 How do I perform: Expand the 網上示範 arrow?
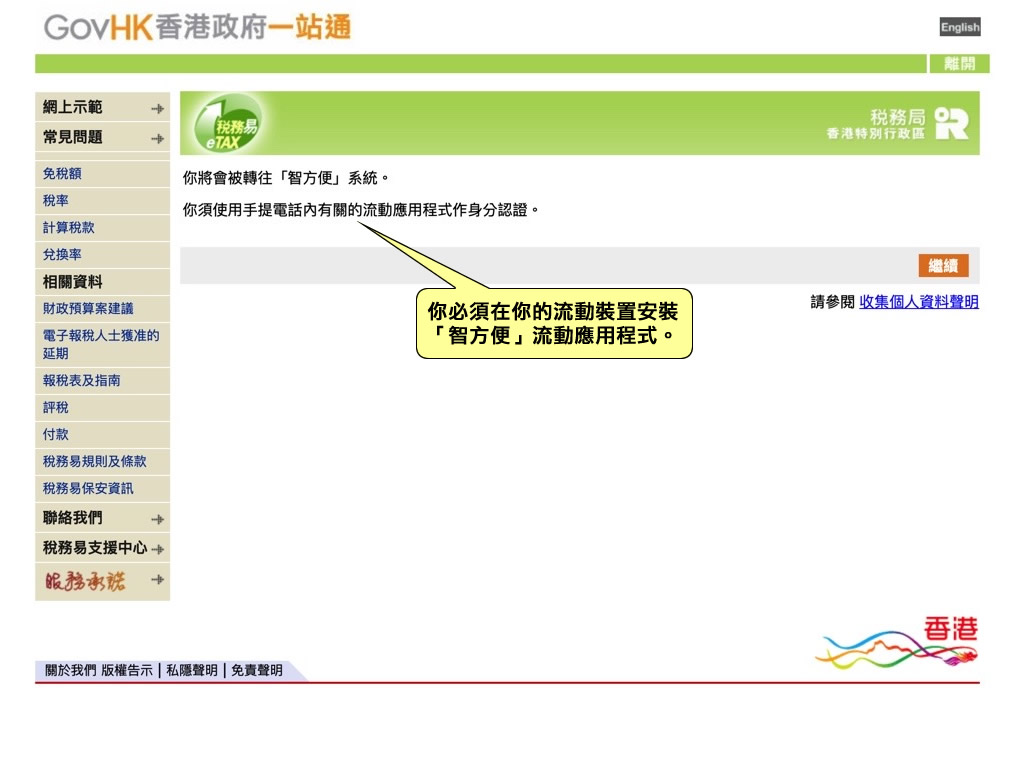coord(157,108)
